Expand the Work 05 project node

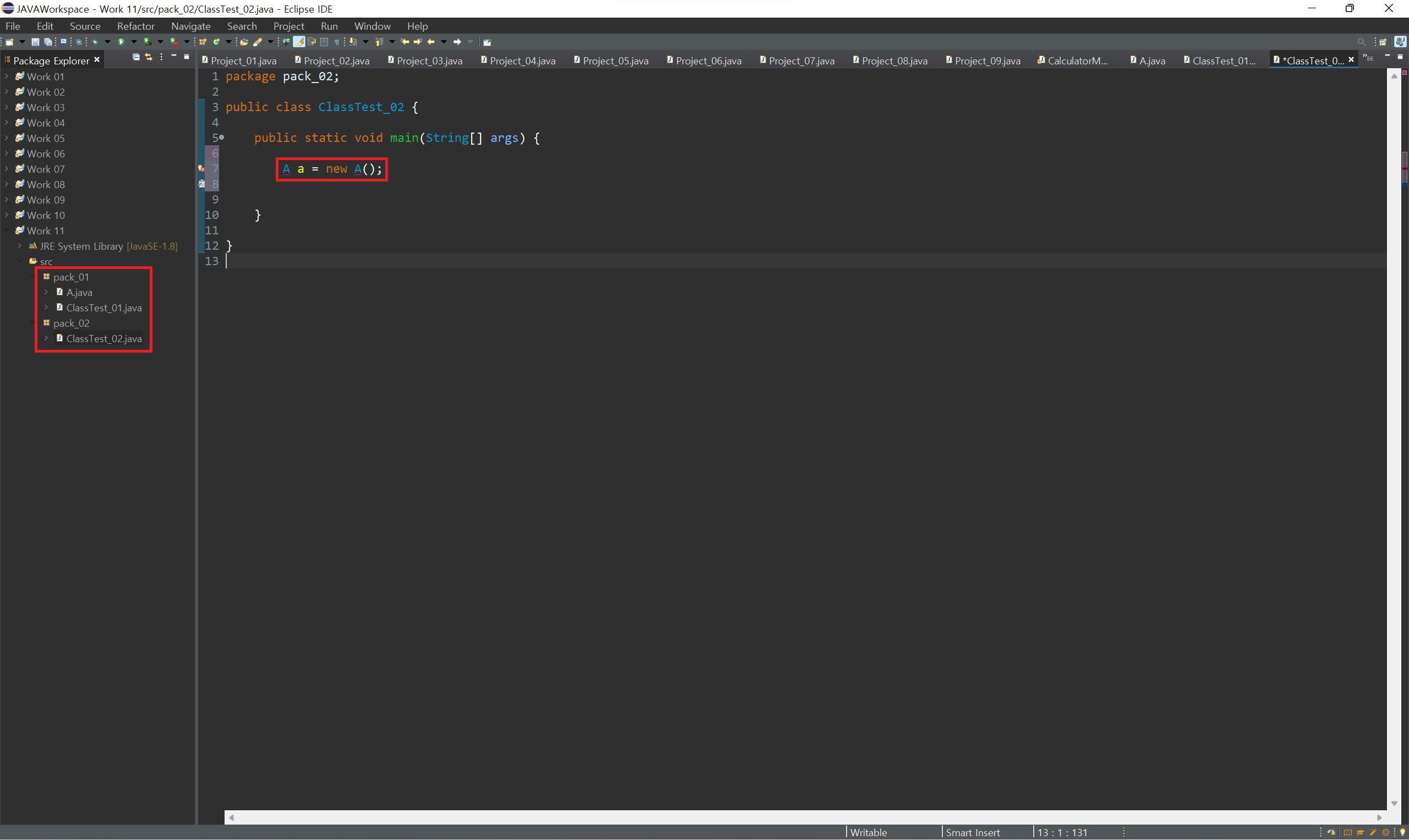coord(6,138)
